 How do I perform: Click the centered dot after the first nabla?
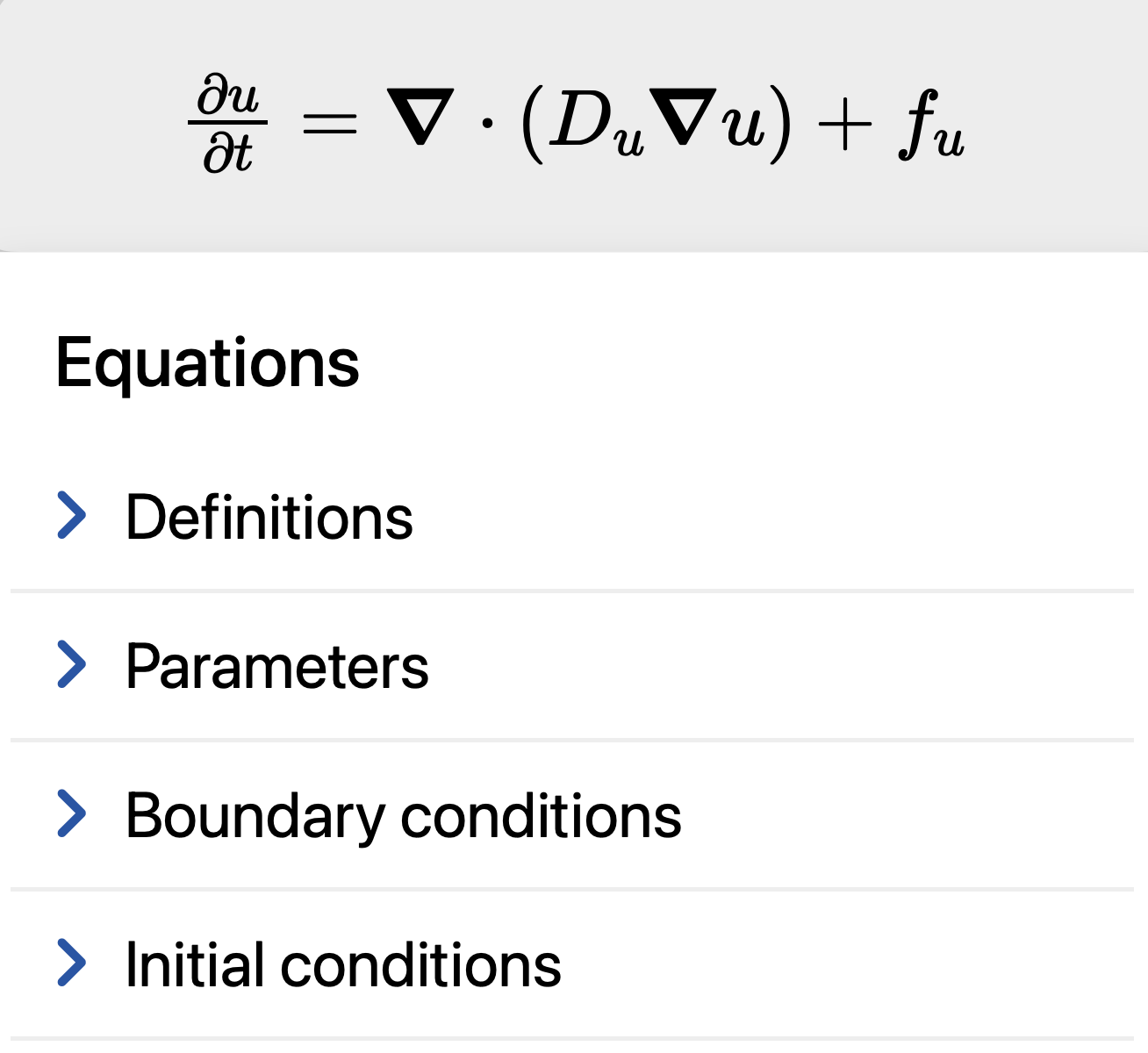pos(487,123)
